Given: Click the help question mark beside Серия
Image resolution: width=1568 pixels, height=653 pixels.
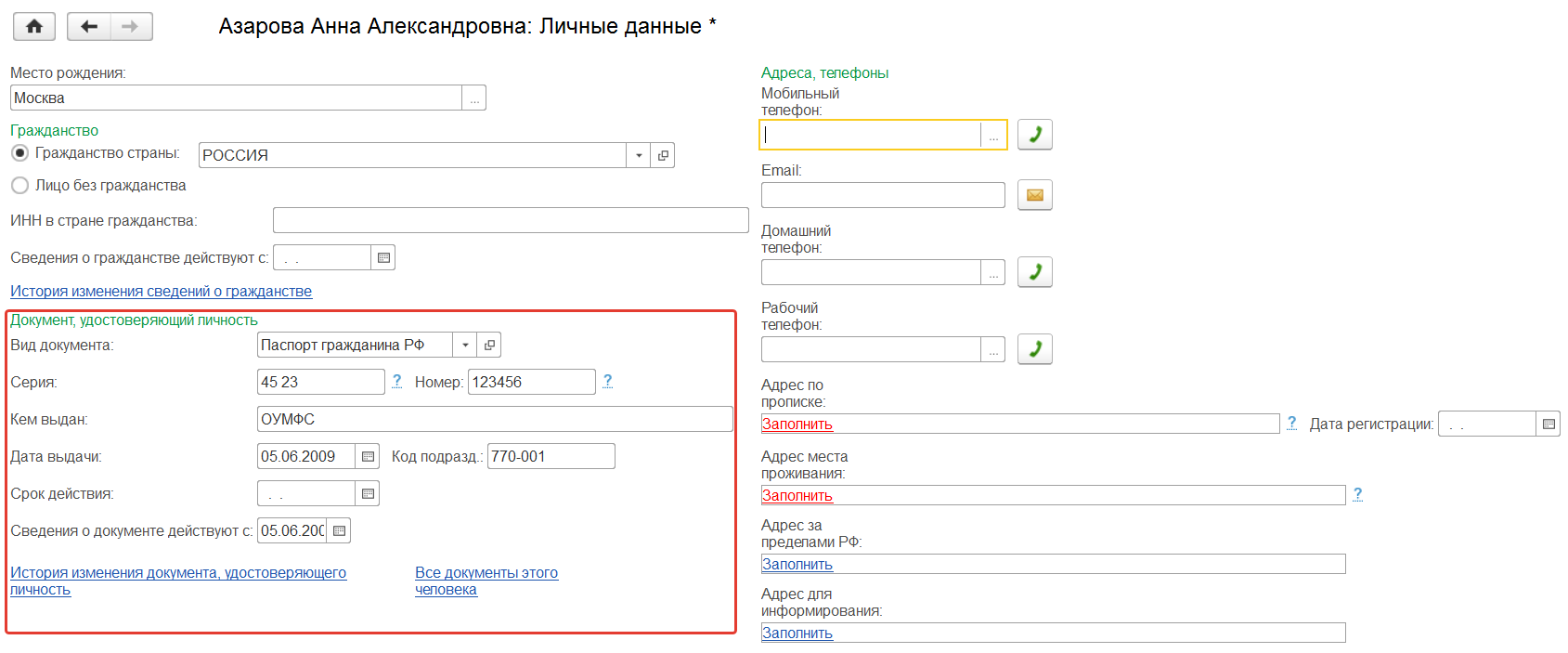Looking at the screenshot, I should (x=397, y=381).
